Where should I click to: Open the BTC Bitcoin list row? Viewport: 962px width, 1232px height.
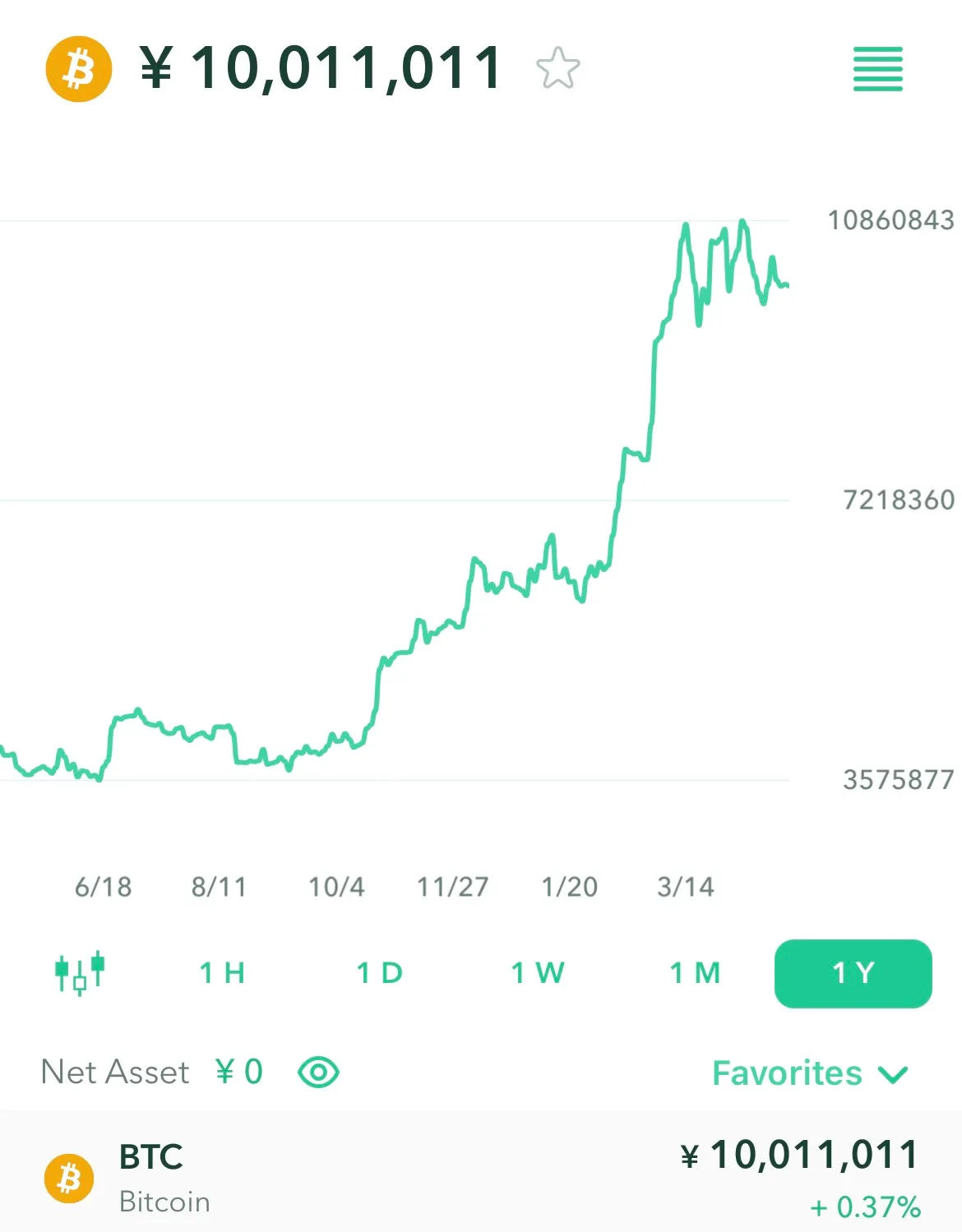pyautogui.click(x=481, y=1175)
